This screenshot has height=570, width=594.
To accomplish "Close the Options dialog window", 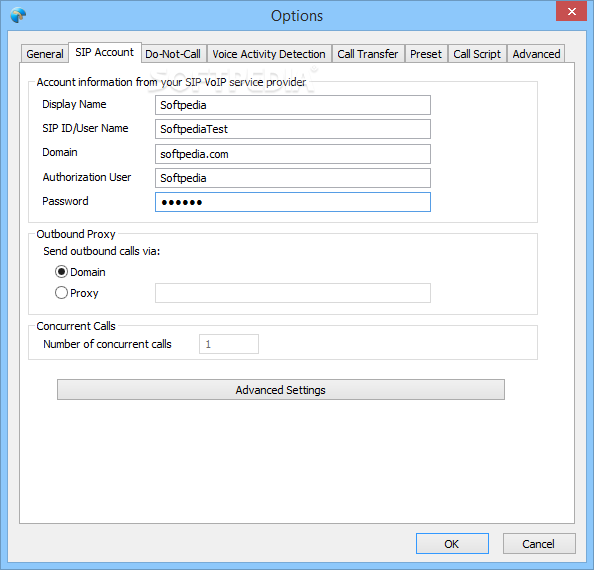I will (x=571, y=11).
